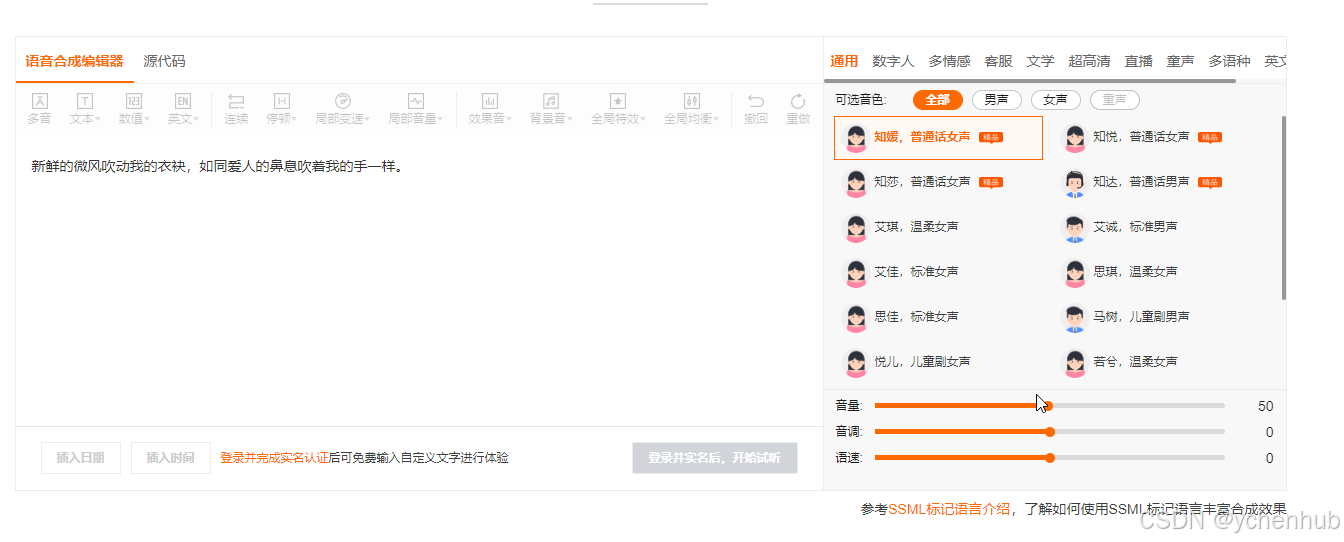Select the 思佳 voice avatar
Viewport: 1344px width, 542px height.
856,317
